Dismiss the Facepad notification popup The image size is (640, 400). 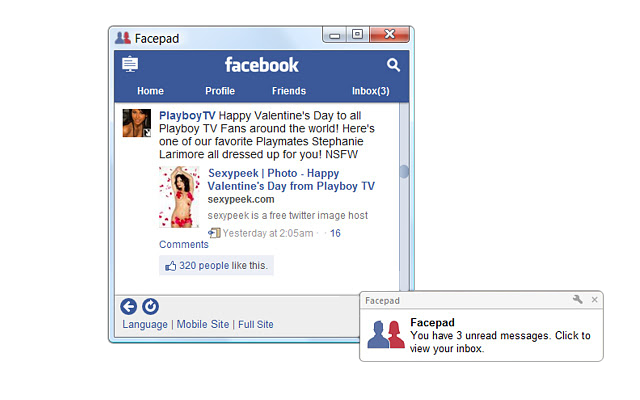[x=595, y=300]
